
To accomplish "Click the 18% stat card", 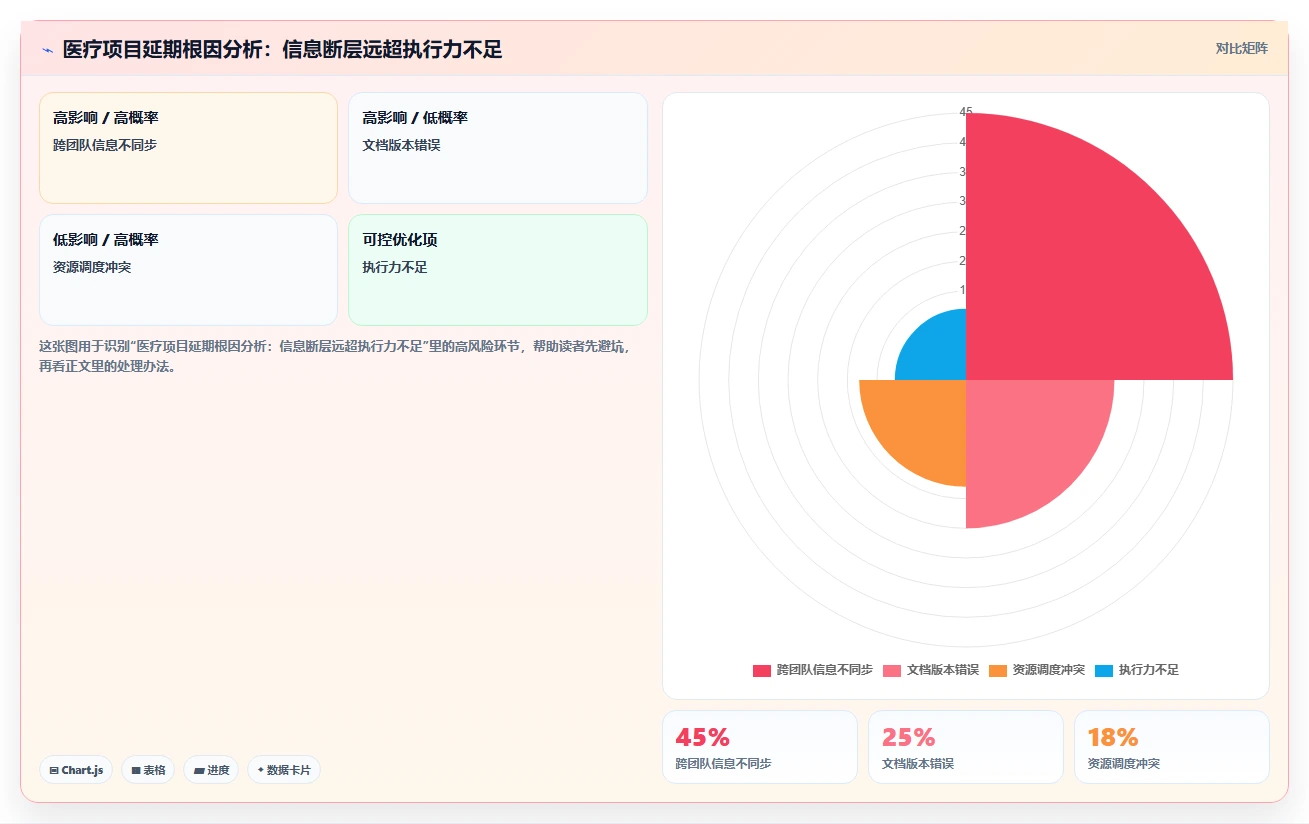I will tap(1172, 747).
